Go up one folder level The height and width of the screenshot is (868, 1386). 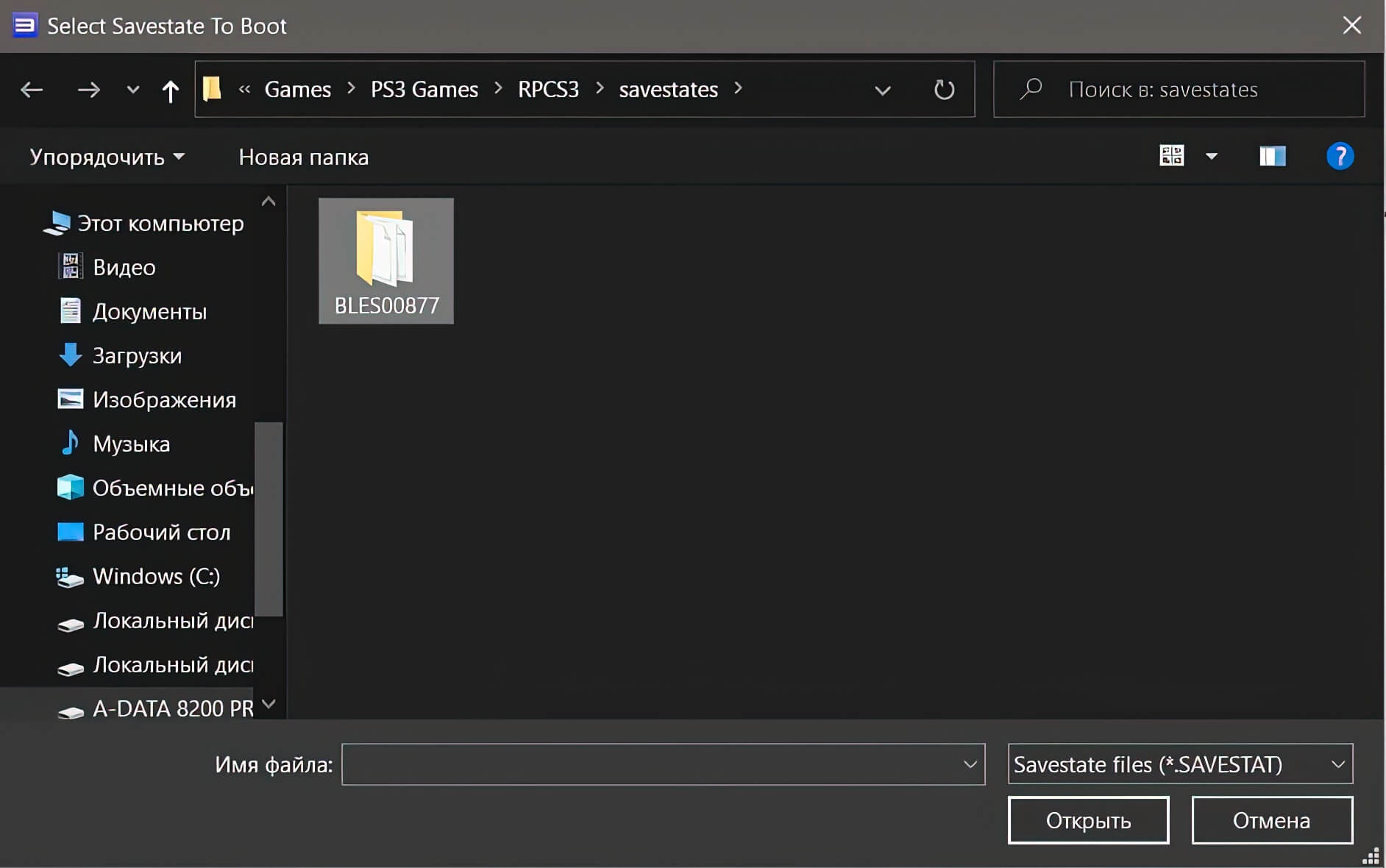(x=170, y=89)
